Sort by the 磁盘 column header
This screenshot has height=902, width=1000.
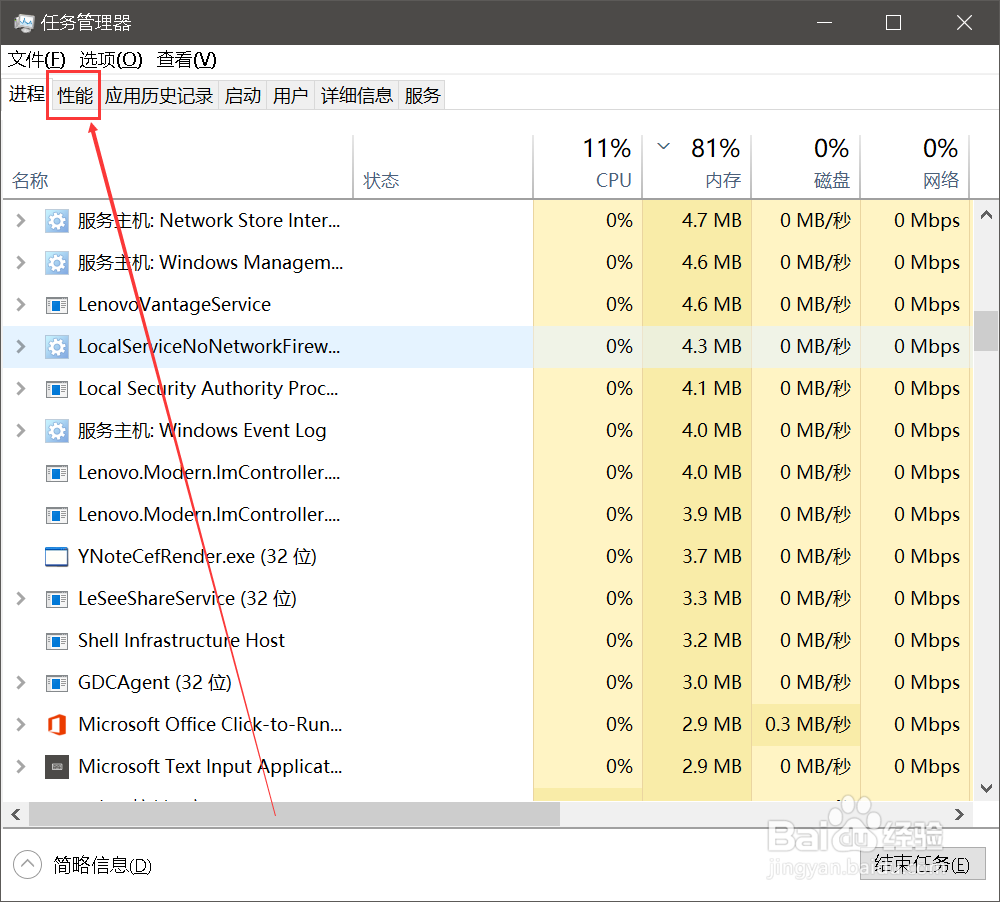(x=806, y=166)
